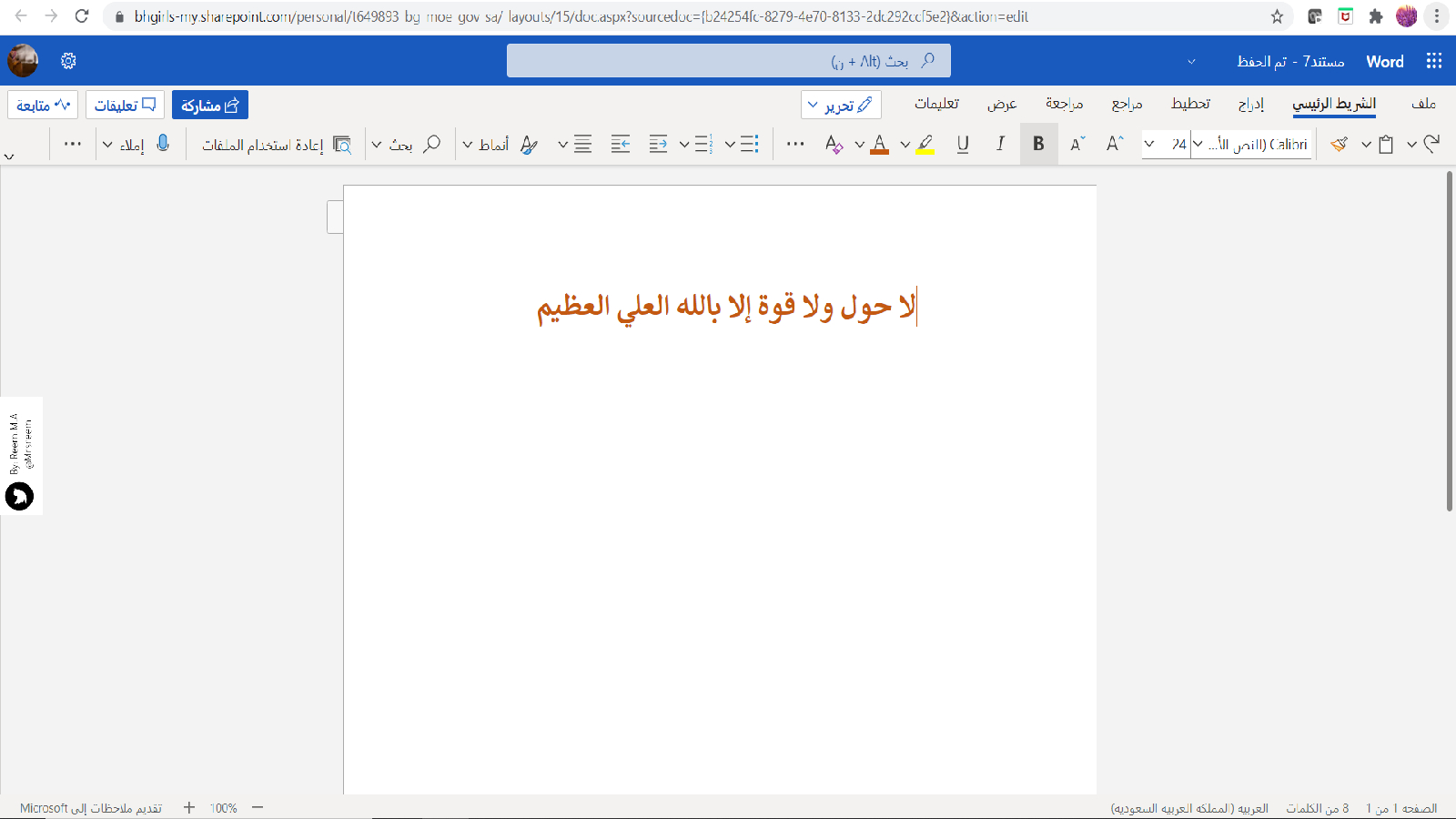Viewport: 1456px width, 819px height.
Task: Increase font size with the larger A icon
Action: coord(1115,144)
